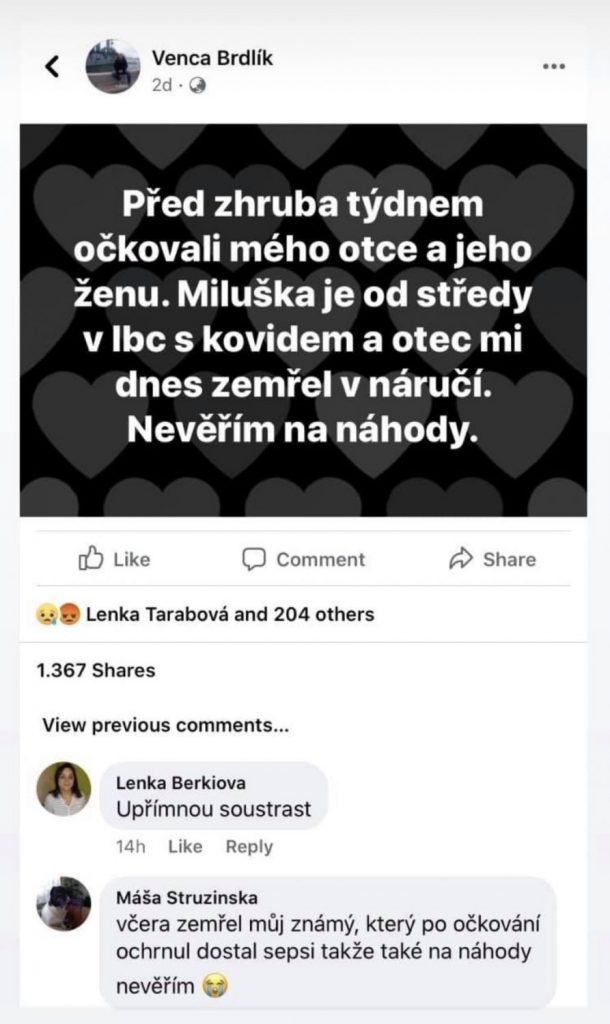Tap the 2d post timestamp

(162, 86)
